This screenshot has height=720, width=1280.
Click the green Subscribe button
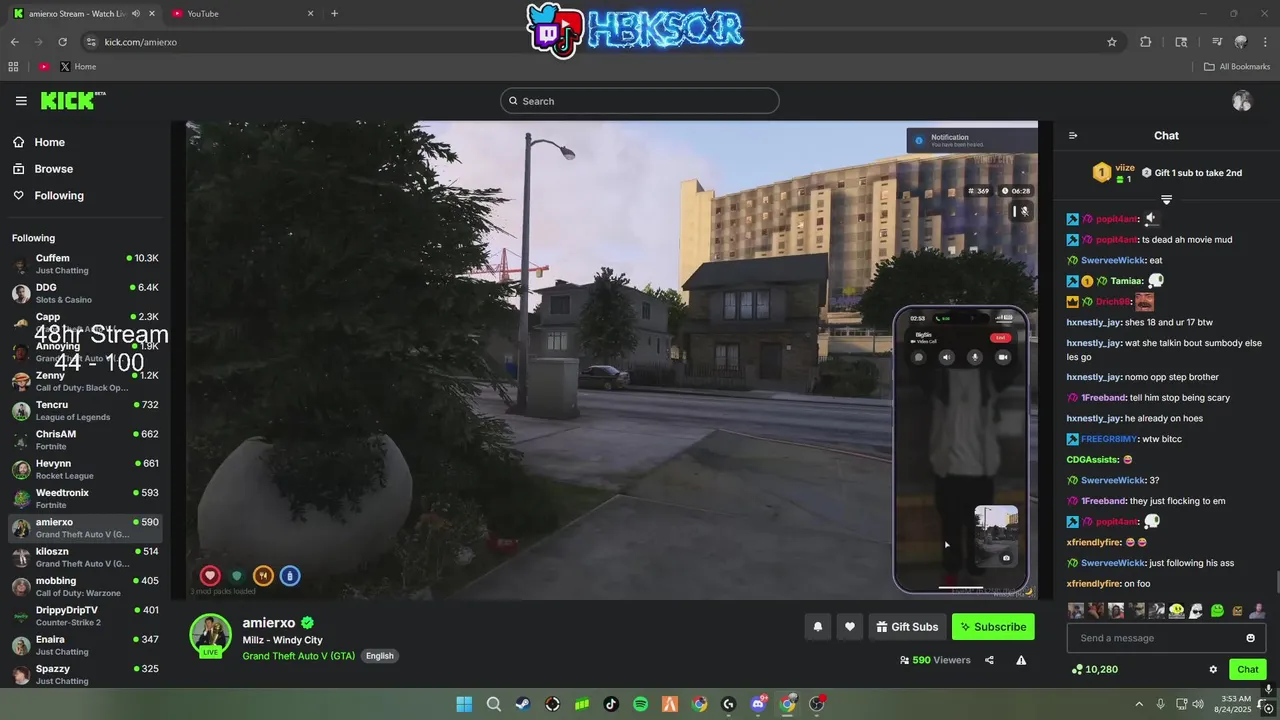click(x=993, y=627)
